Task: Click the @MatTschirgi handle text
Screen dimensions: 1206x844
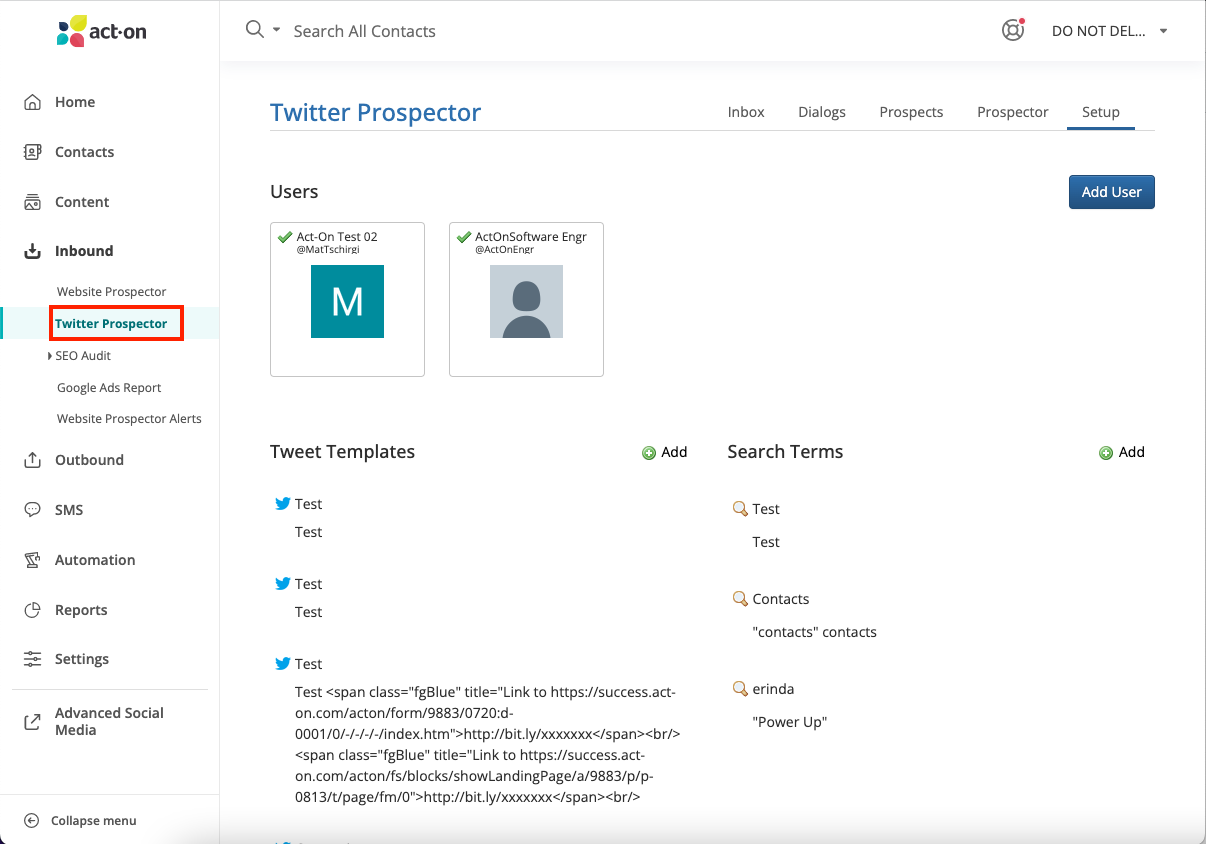Action: [x=328, y=250]
